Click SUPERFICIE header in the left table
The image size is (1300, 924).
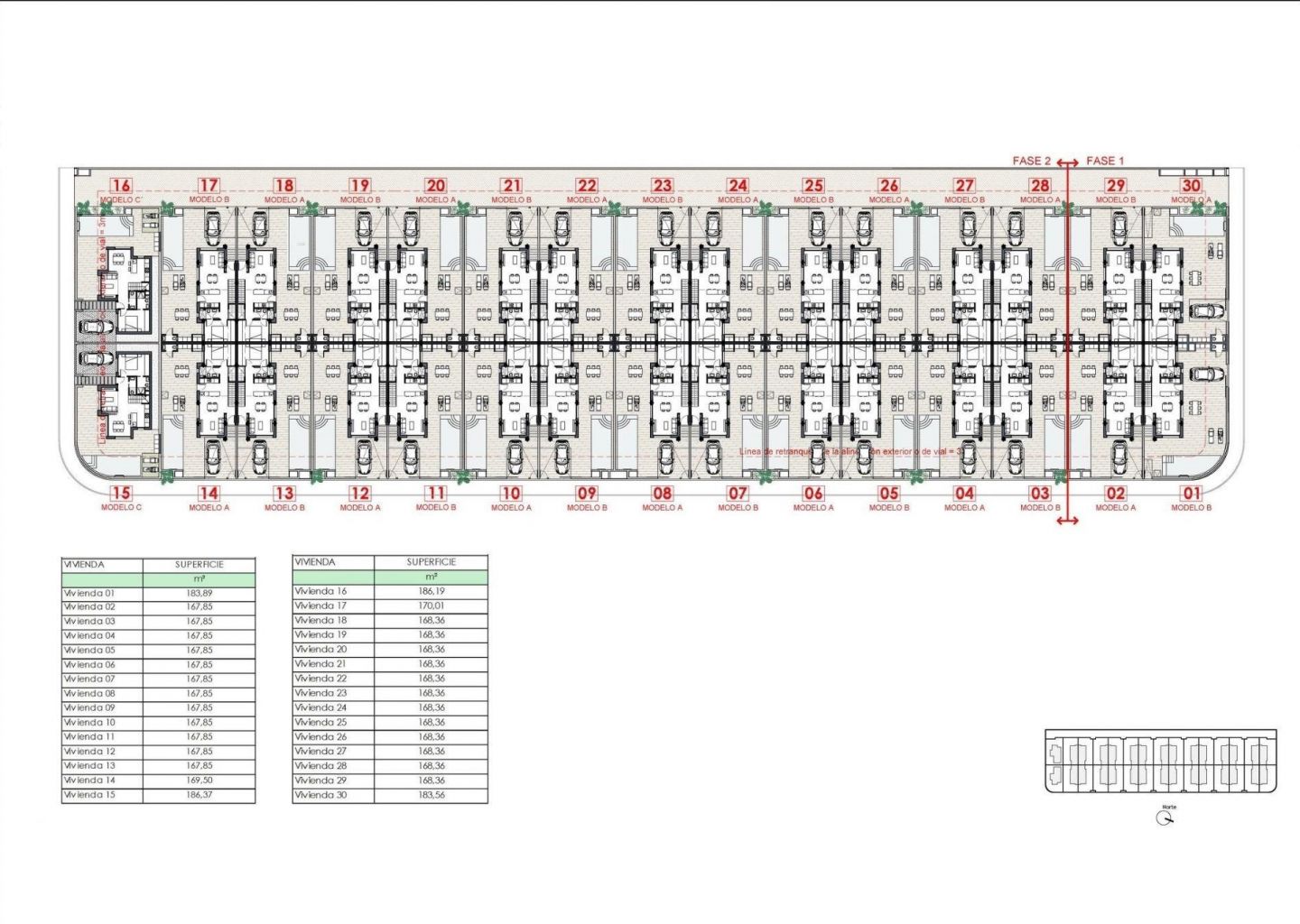(x=200, y=564)
